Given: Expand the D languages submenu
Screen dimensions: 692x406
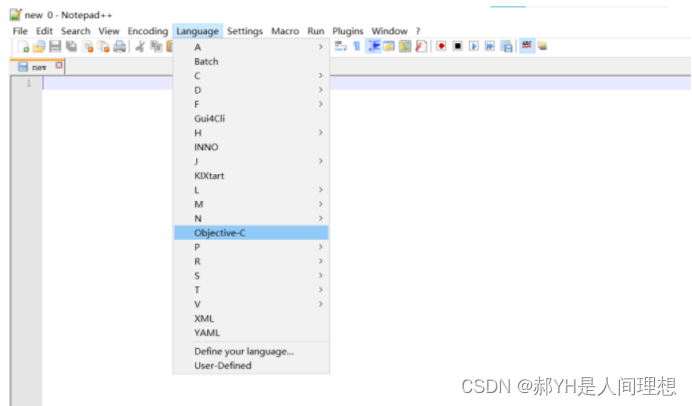Looking at the screenshot, I should pos(251,90).
